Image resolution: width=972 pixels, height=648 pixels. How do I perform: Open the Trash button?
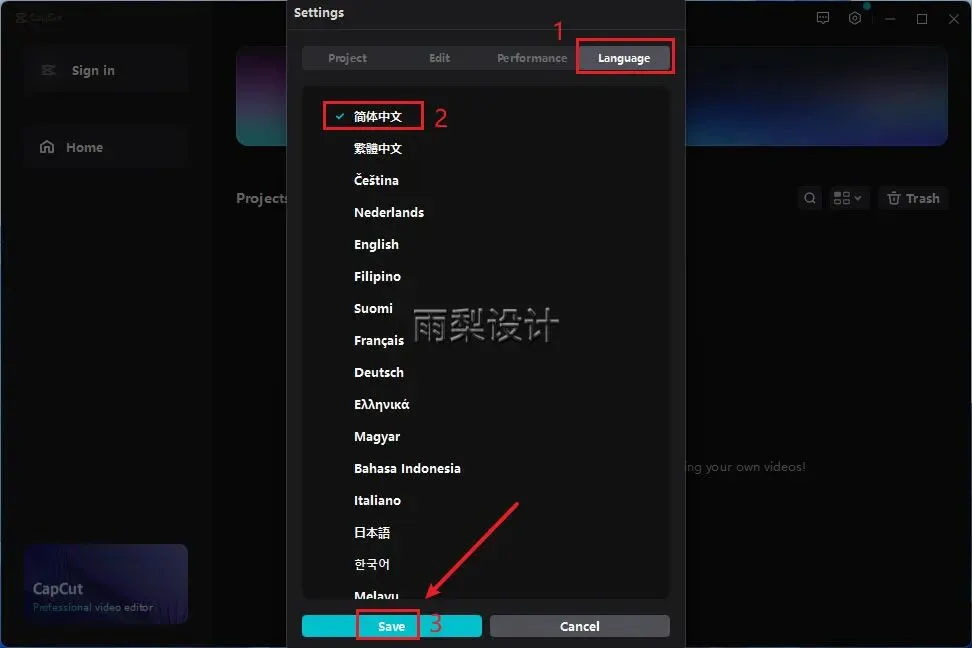[x=913, y=198]
